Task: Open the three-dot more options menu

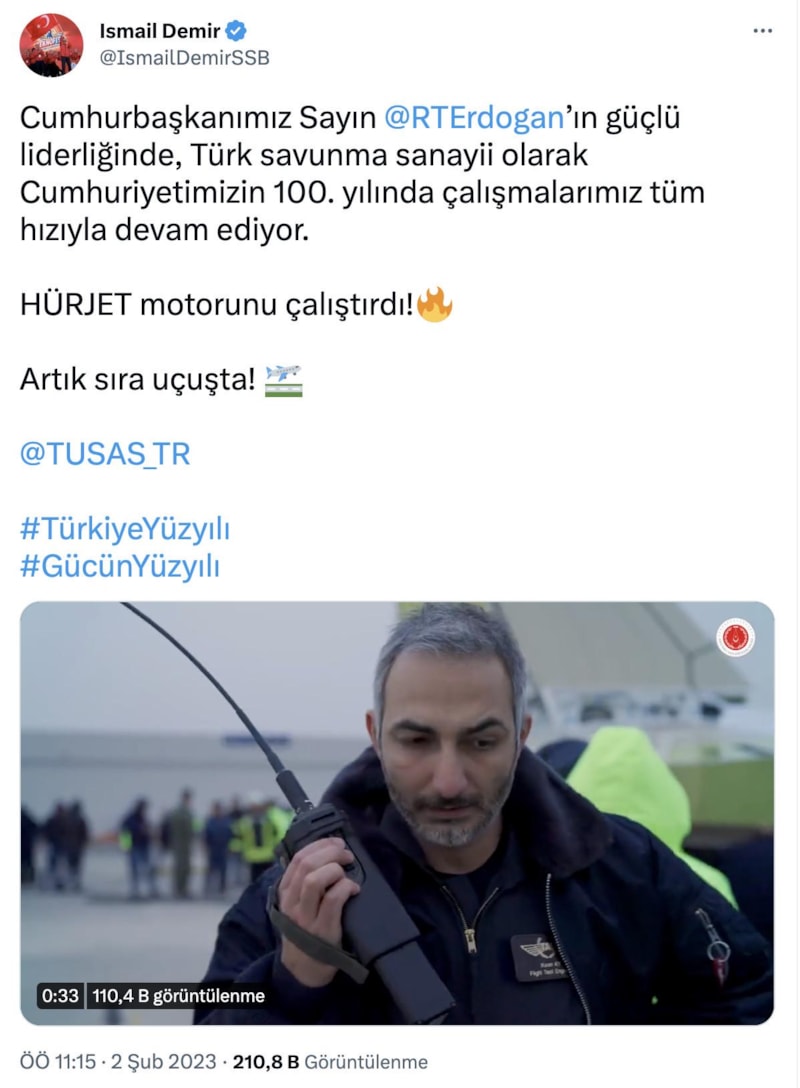Action: (763, 31)
